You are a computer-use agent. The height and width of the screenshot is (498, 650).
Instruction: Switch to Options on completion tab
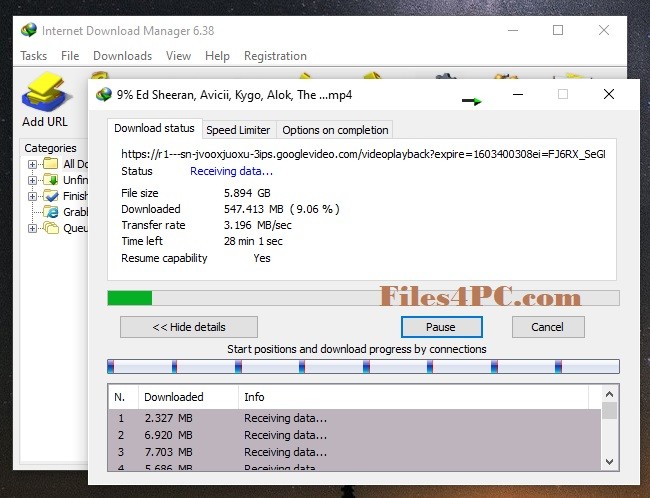[x=335, y=130]
